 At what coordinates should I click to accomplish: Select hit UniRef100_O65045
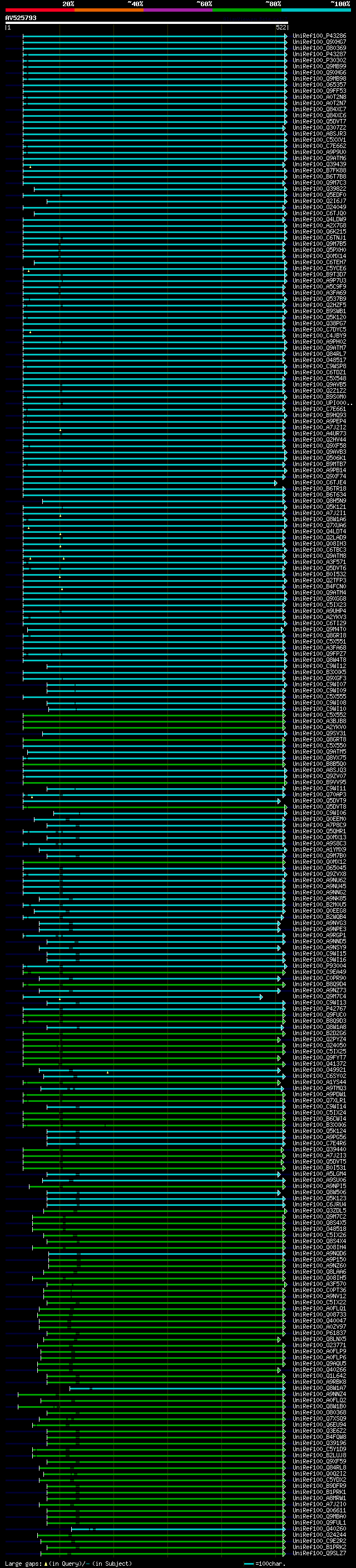319,868
